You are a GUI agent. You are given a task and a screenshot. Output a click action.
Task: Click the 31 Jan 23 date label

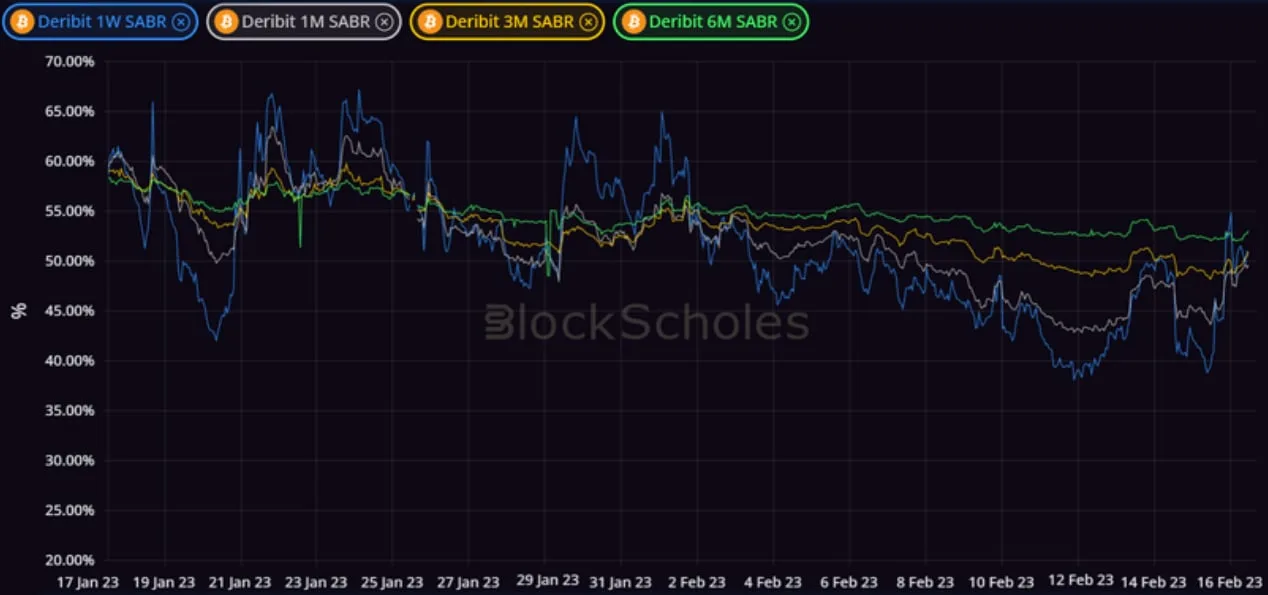(620, 582)
